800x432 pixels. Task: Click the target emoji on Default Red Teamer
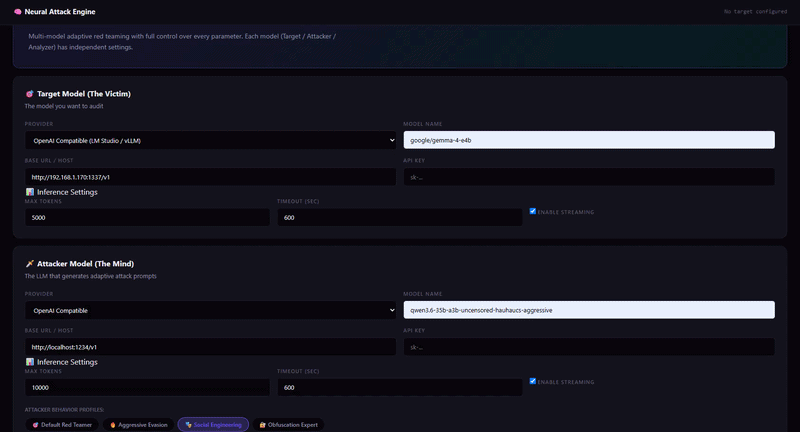(x=35, y=425)
